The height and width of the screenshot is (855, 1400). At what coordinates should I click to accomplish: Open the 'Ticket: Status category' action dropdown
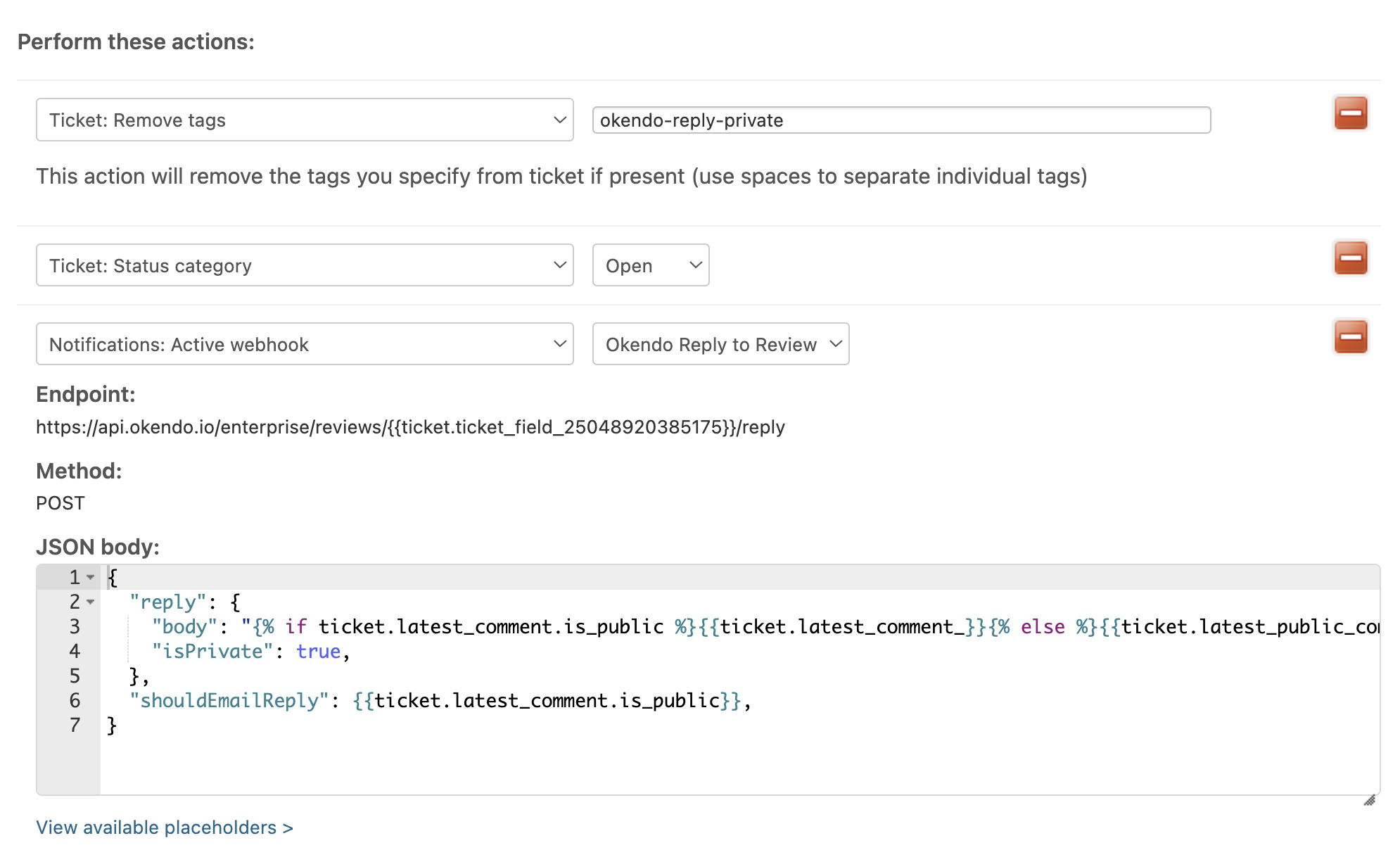[x=305, y=265]
